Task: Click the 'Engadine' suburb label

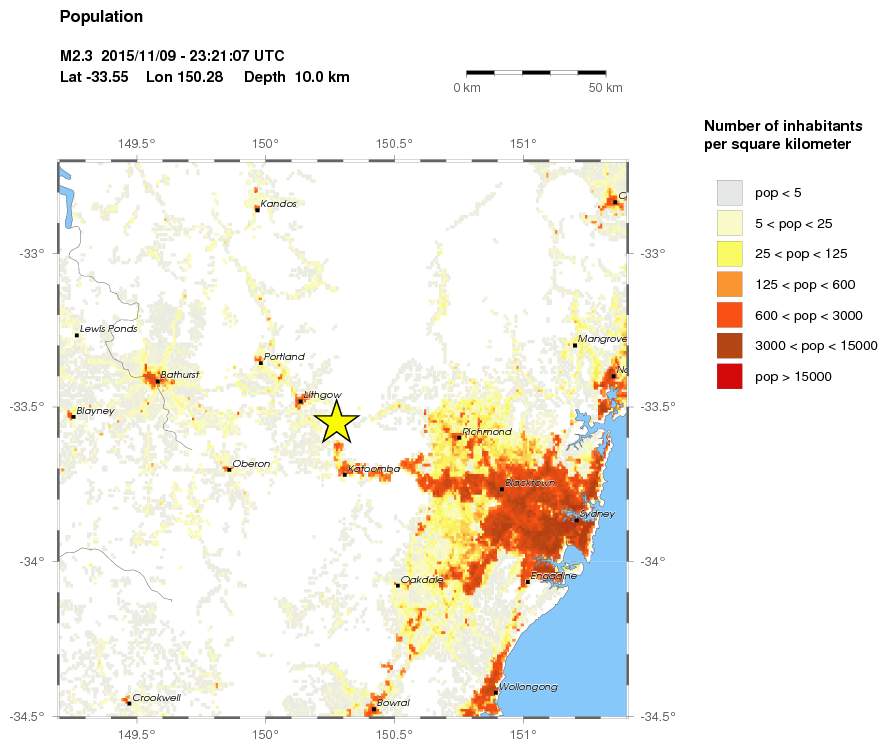Action: [554, 576]
